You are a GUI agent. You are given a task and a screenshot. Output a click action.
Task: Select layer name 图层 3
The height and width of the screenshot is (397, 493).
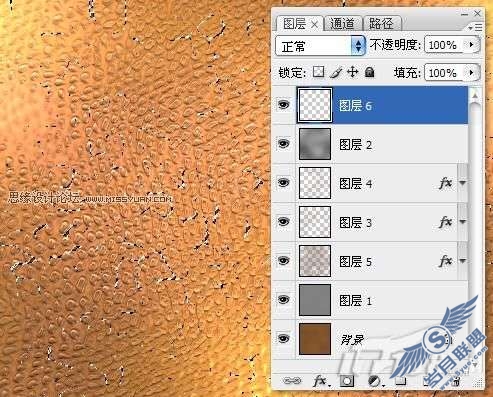355,223
